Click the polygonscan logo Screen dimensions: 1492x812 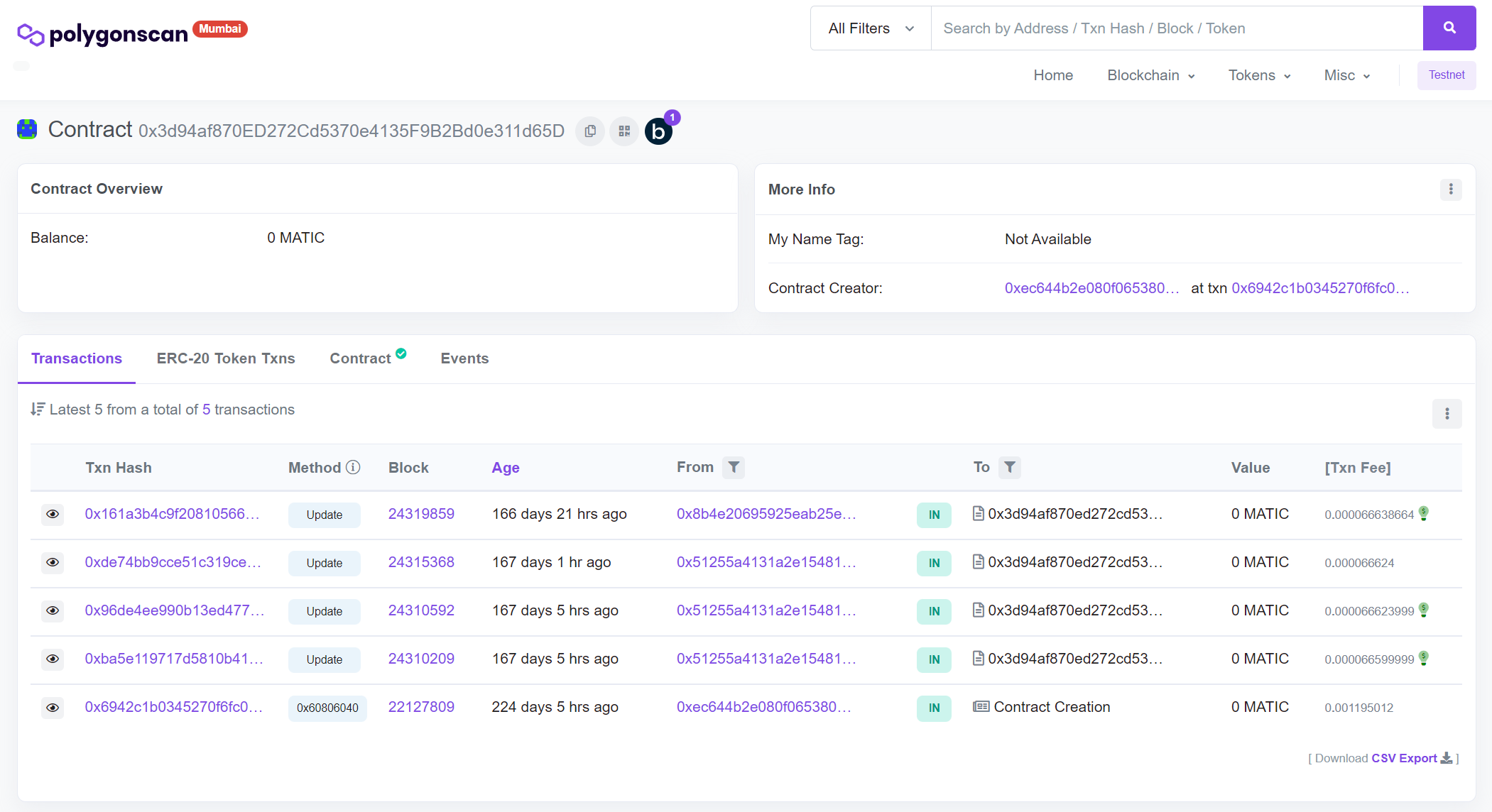(103, 33)
